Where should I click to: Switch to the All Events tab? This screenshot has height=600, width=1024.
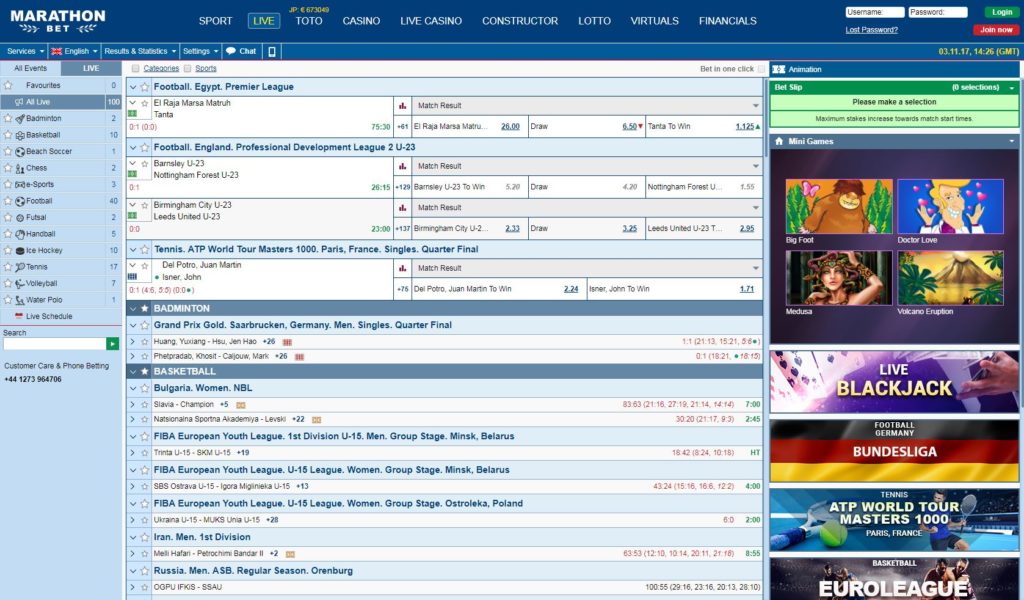(x=31, y=68)
